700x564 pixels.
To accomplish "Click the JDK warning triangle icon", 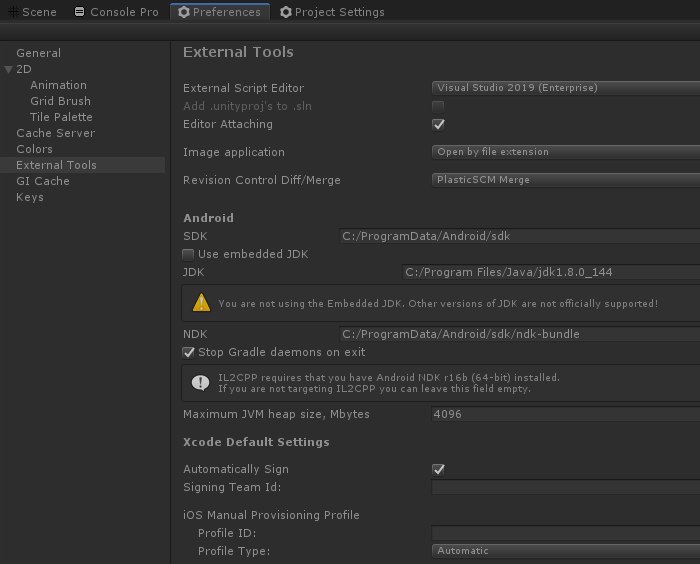I will pos(201,303).
